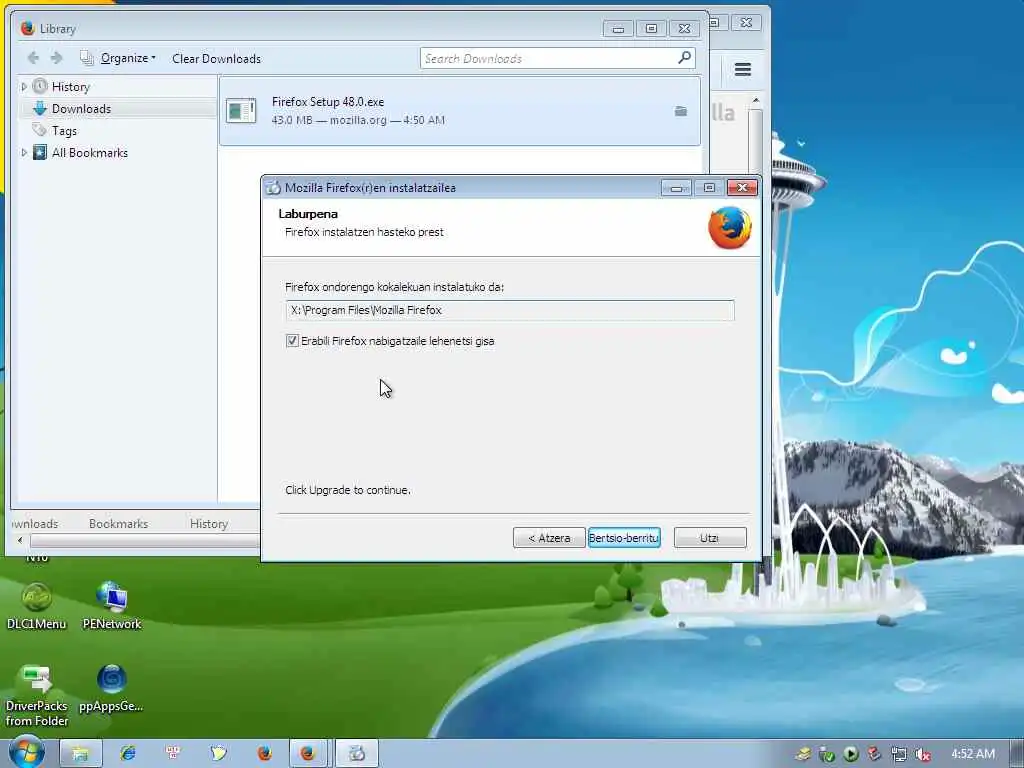1024x768 pixels.
Task: Select All Bookmarks in sidebar
Action: click(89, 153)
